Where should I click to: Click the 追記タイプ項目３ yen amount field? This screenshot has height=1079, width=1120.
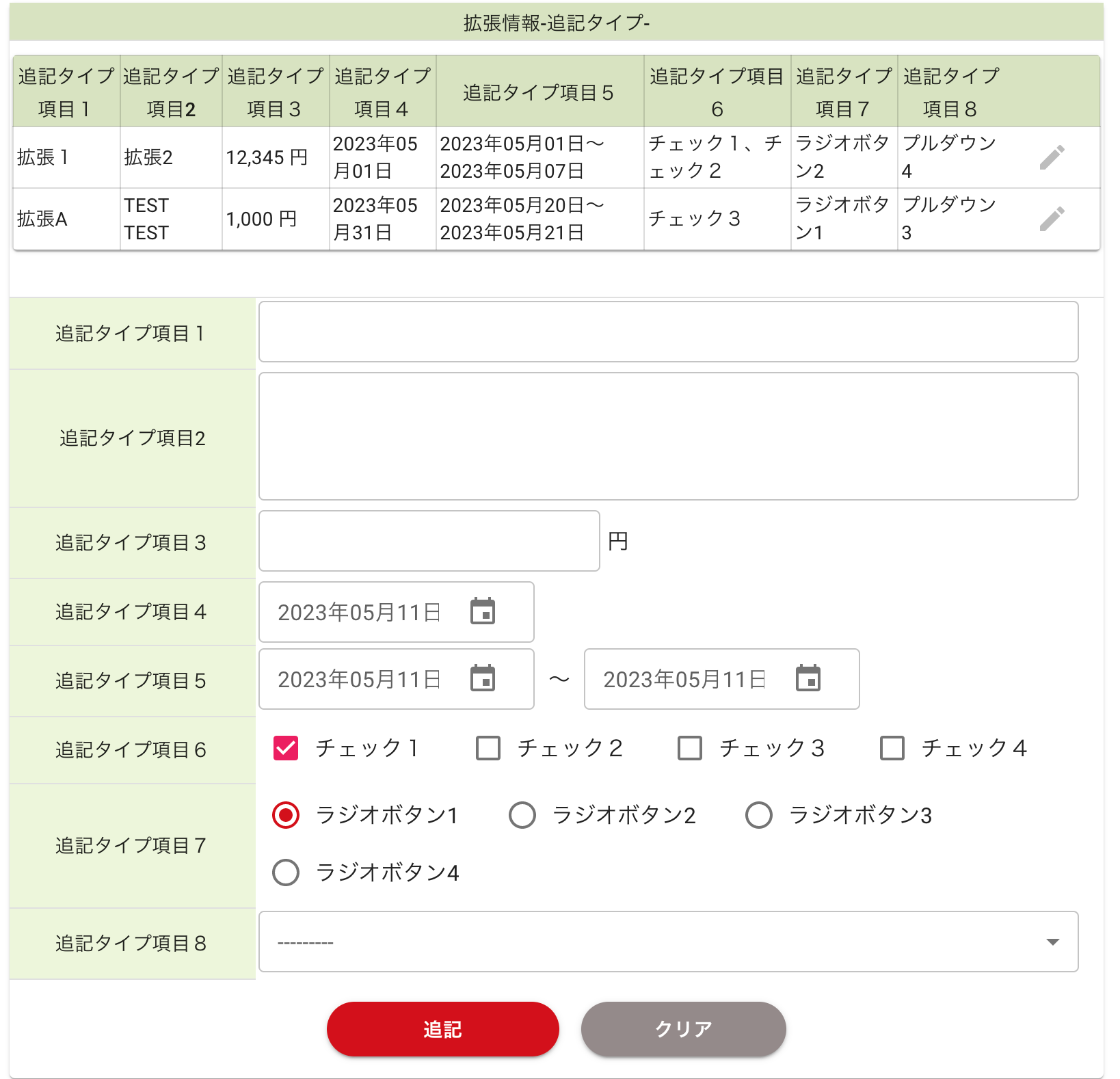(x=429, y=541)
